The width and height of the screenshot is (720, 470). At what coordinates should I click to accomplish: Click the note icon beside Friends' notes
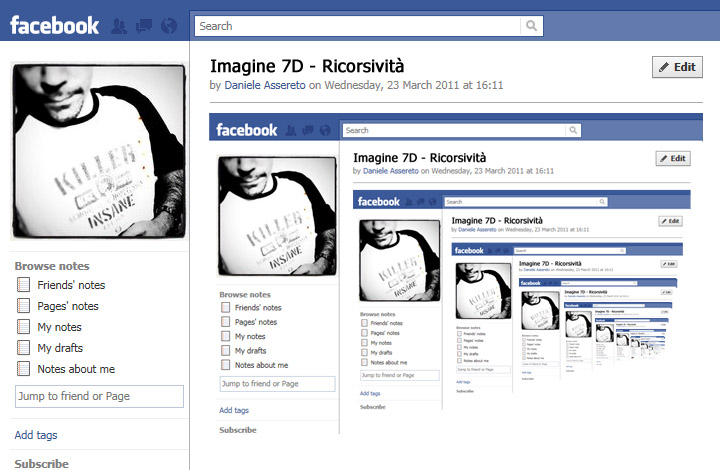tap(23, 285)
